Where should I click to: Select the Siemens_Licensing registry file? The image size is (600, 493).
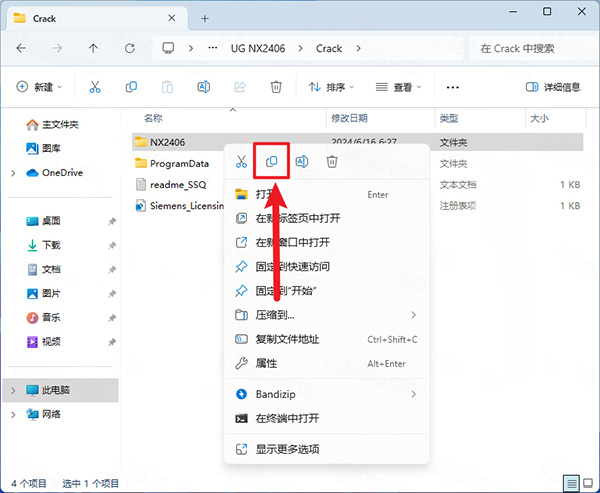click(179, 206)
